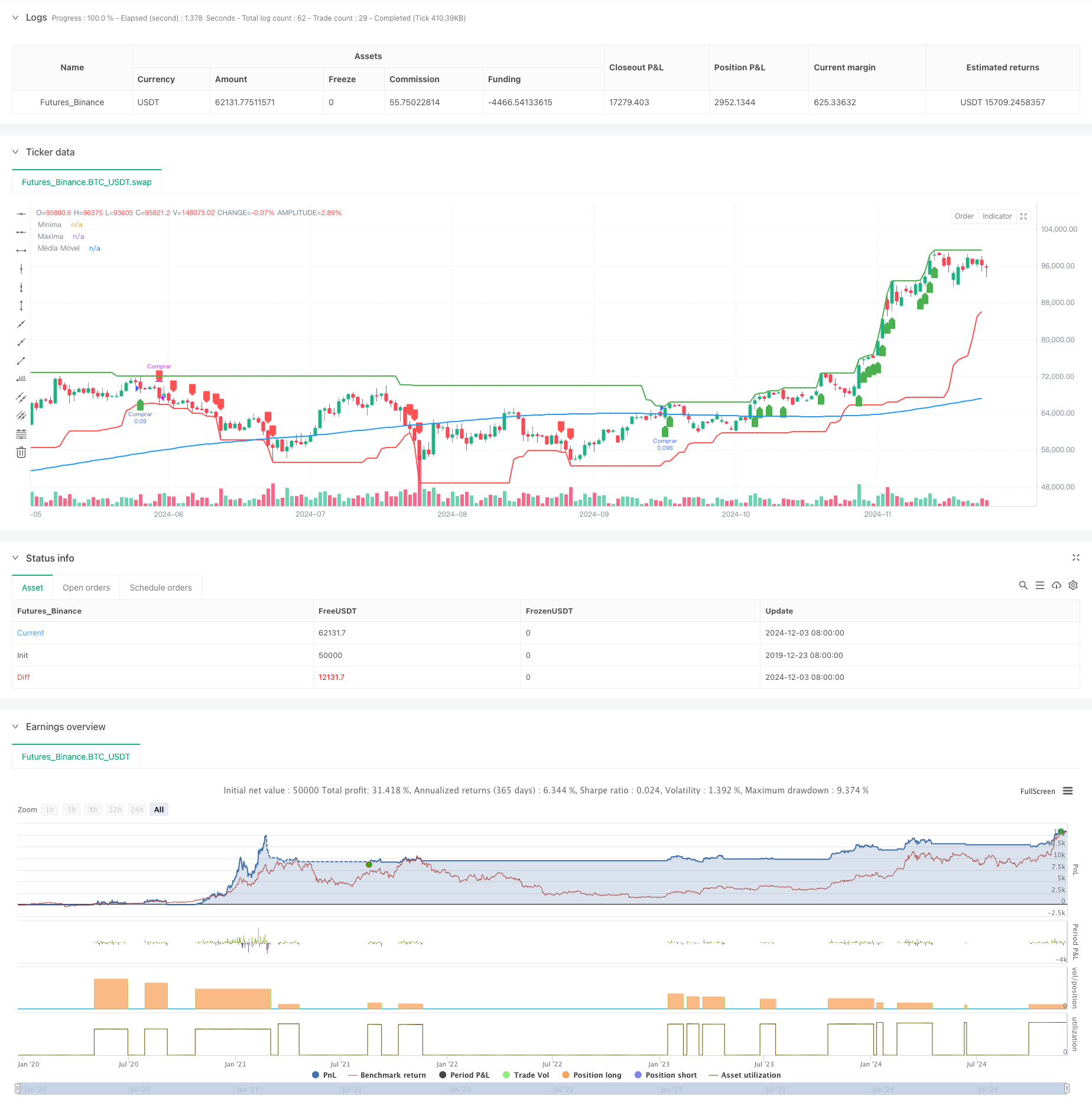Collapse the Earnings overview section
Viewport: 1092px width, 1112px height.
coord(15,727)
